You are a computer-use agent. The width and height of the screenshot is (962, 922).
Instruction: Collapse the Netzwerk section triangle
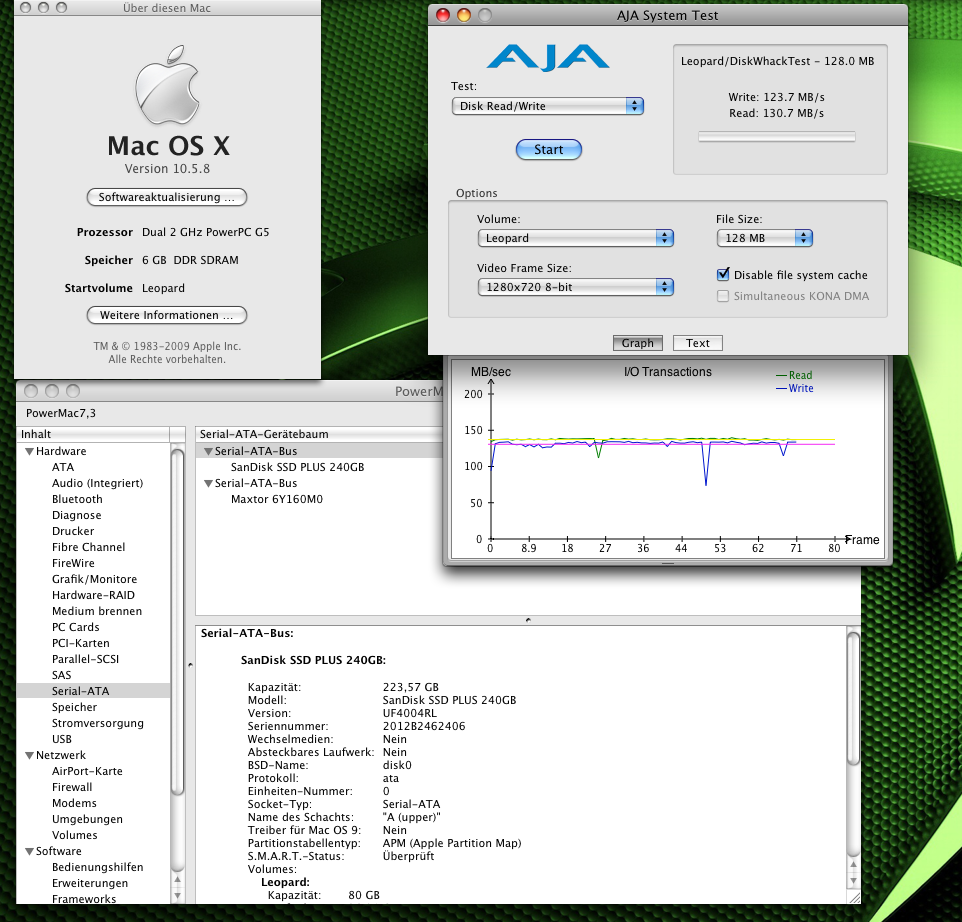point(29,756)
